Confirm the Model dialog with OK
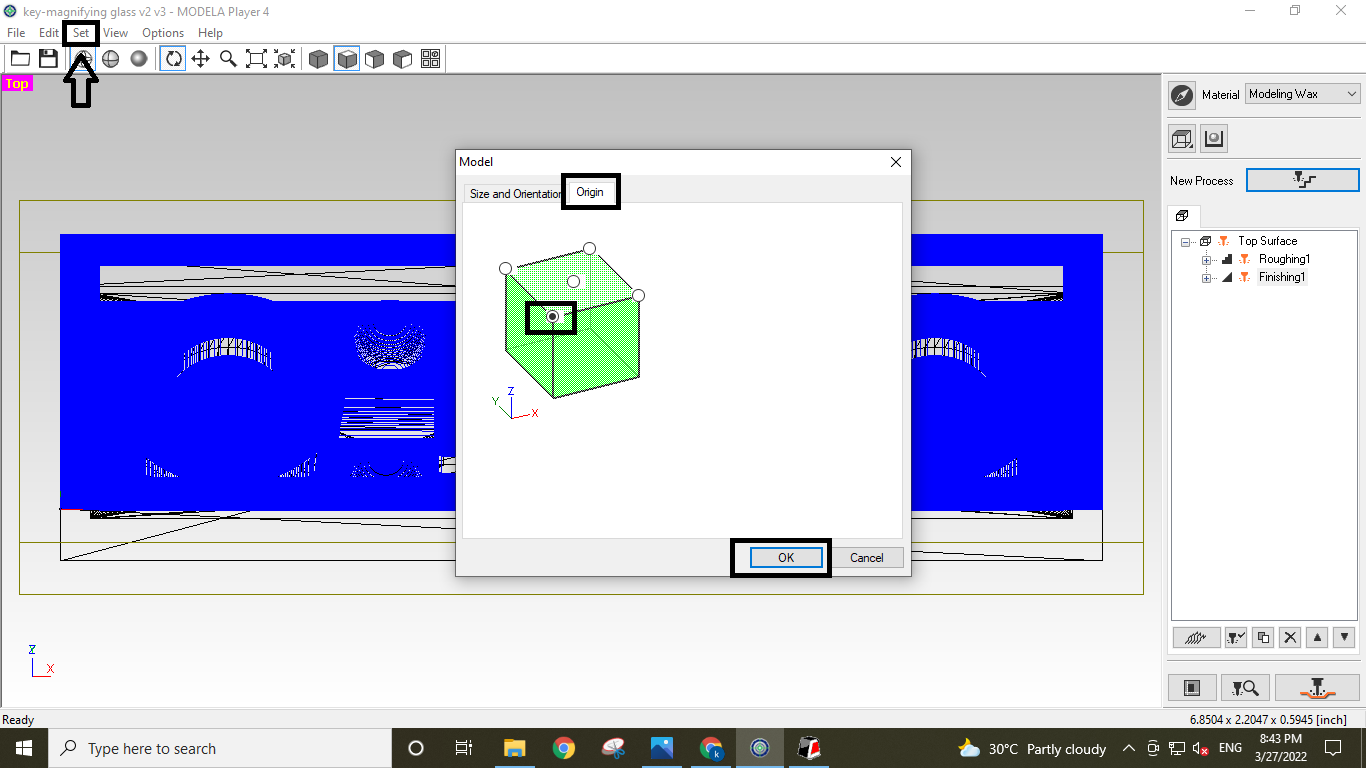Image resolution: width=1366 pixels, height=768 pixels. [x=786, y=558]
